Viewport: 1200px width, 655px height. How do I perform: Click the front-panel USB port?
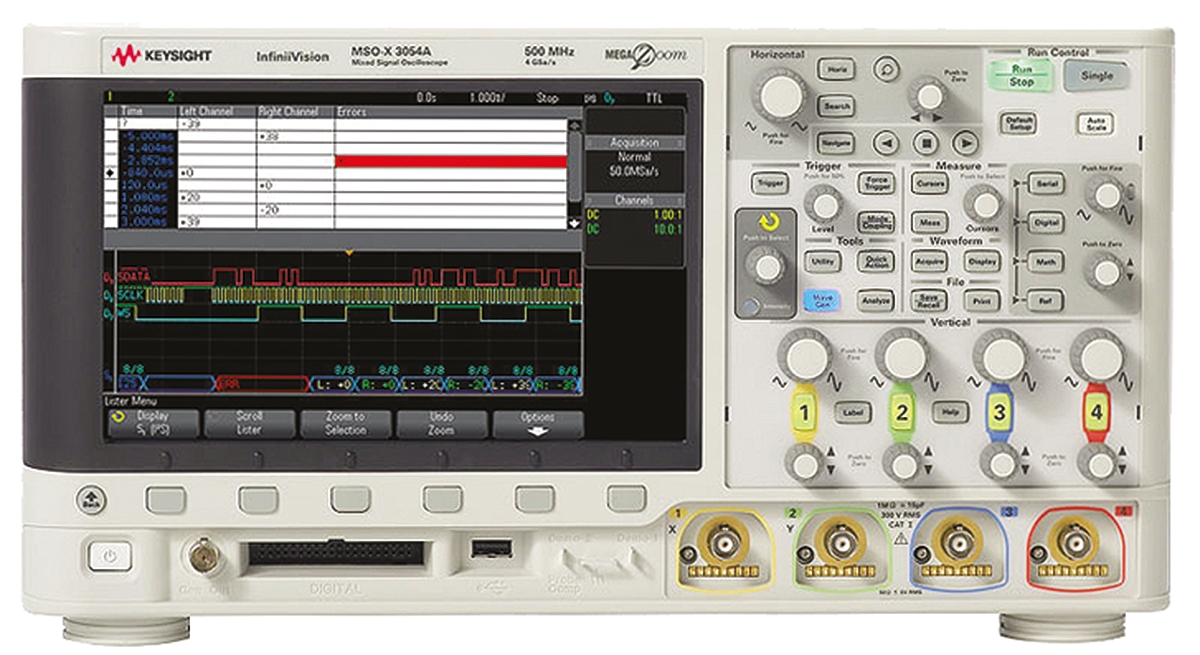pos(493,549)
